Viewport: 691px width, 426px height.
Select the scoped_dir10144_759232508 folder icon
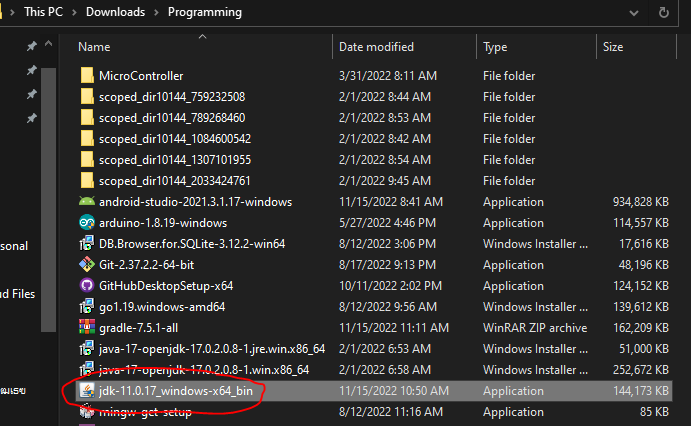tap(87, 96)
